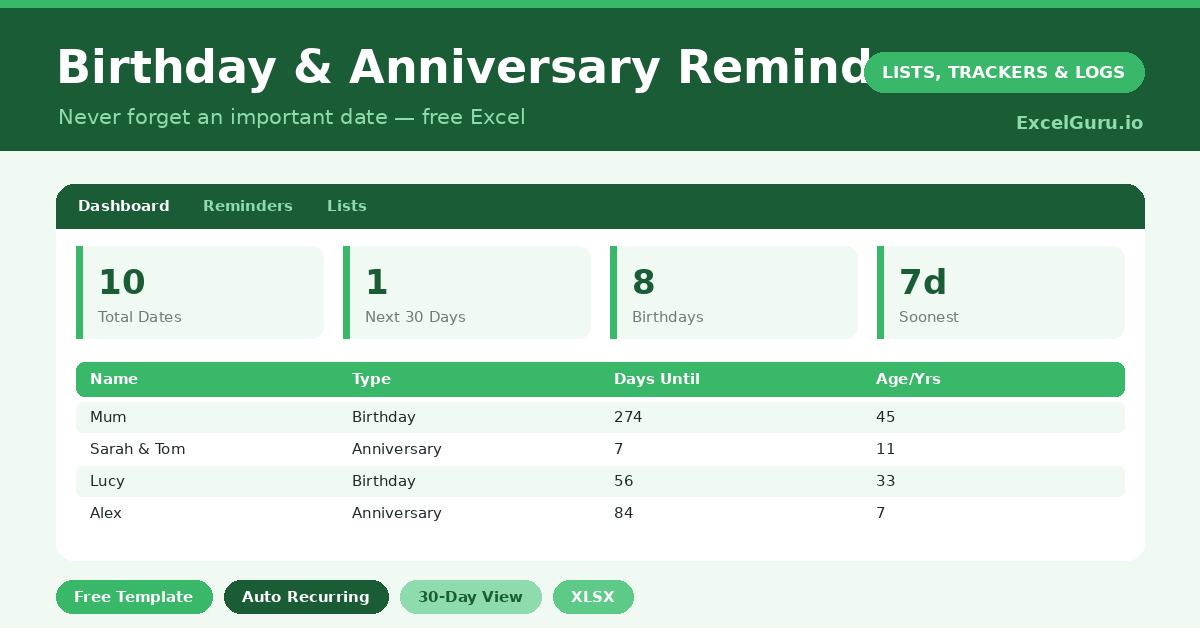The image size is (1200, 628).
Task: Switch to the Dashboard tab
Action: (x=124, y=206)
